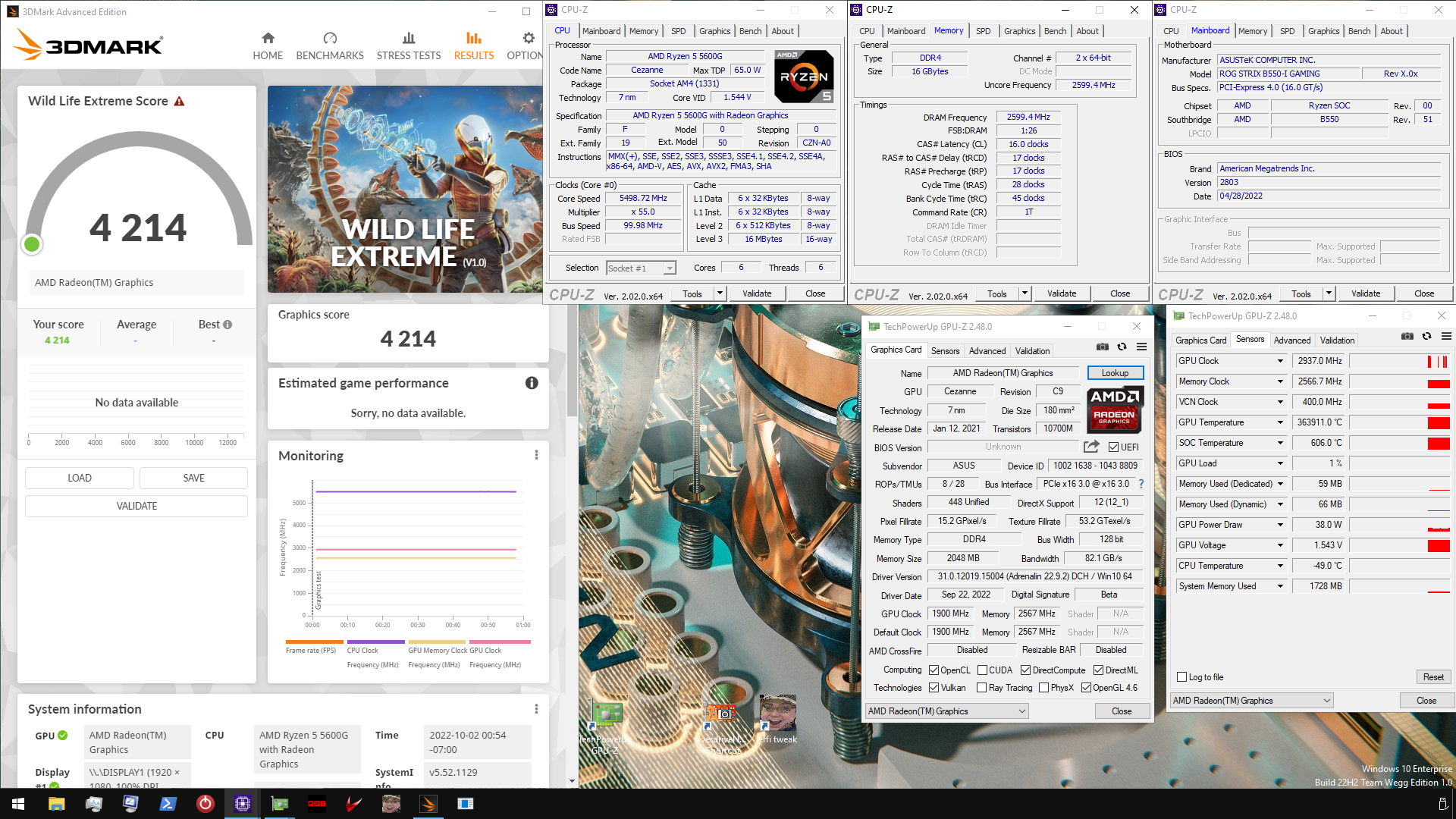Viewport: 1456px width, 819px height.
Task: Switch to Mainboard tab in CPU-Z CPU window
Action: click(x=601, y=31)
